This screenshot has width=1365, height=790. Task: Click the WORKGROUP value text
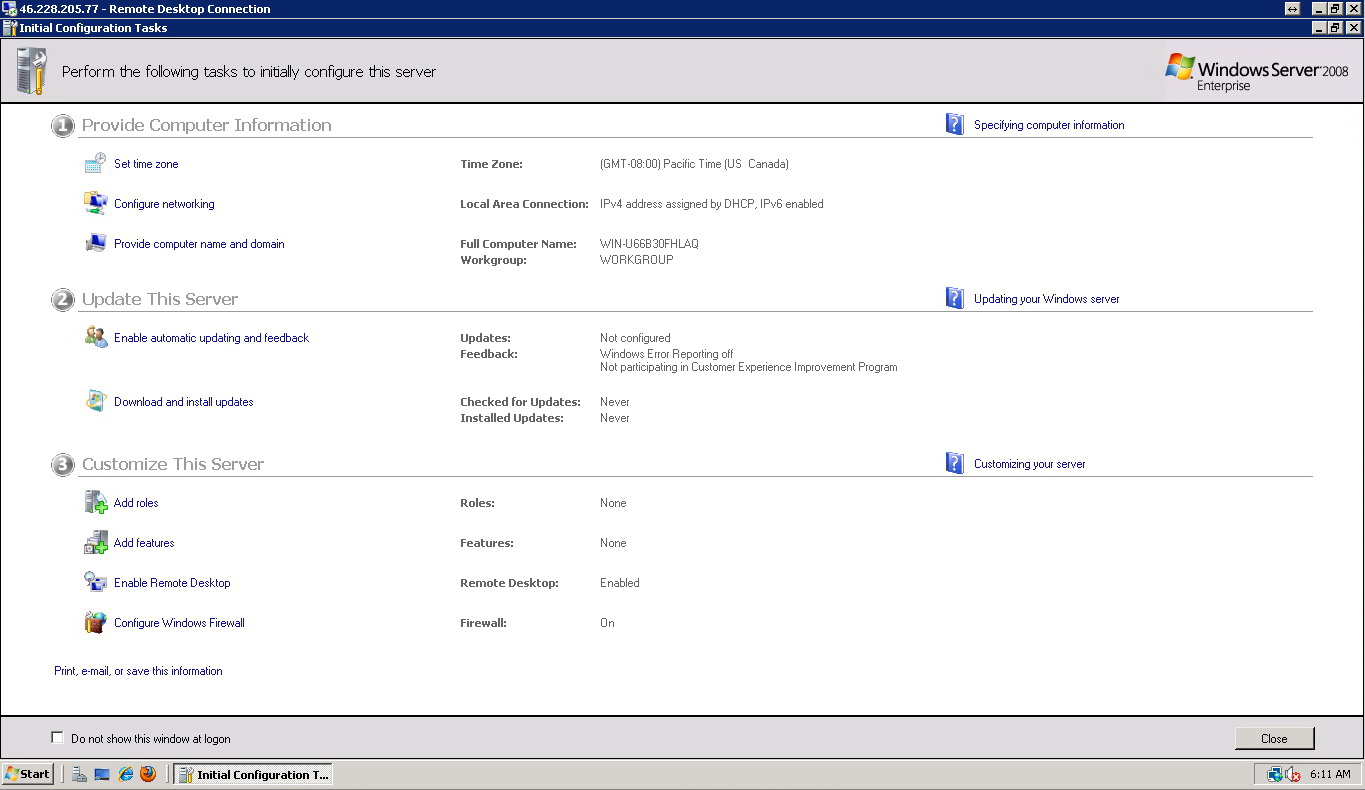pos(636,260)
